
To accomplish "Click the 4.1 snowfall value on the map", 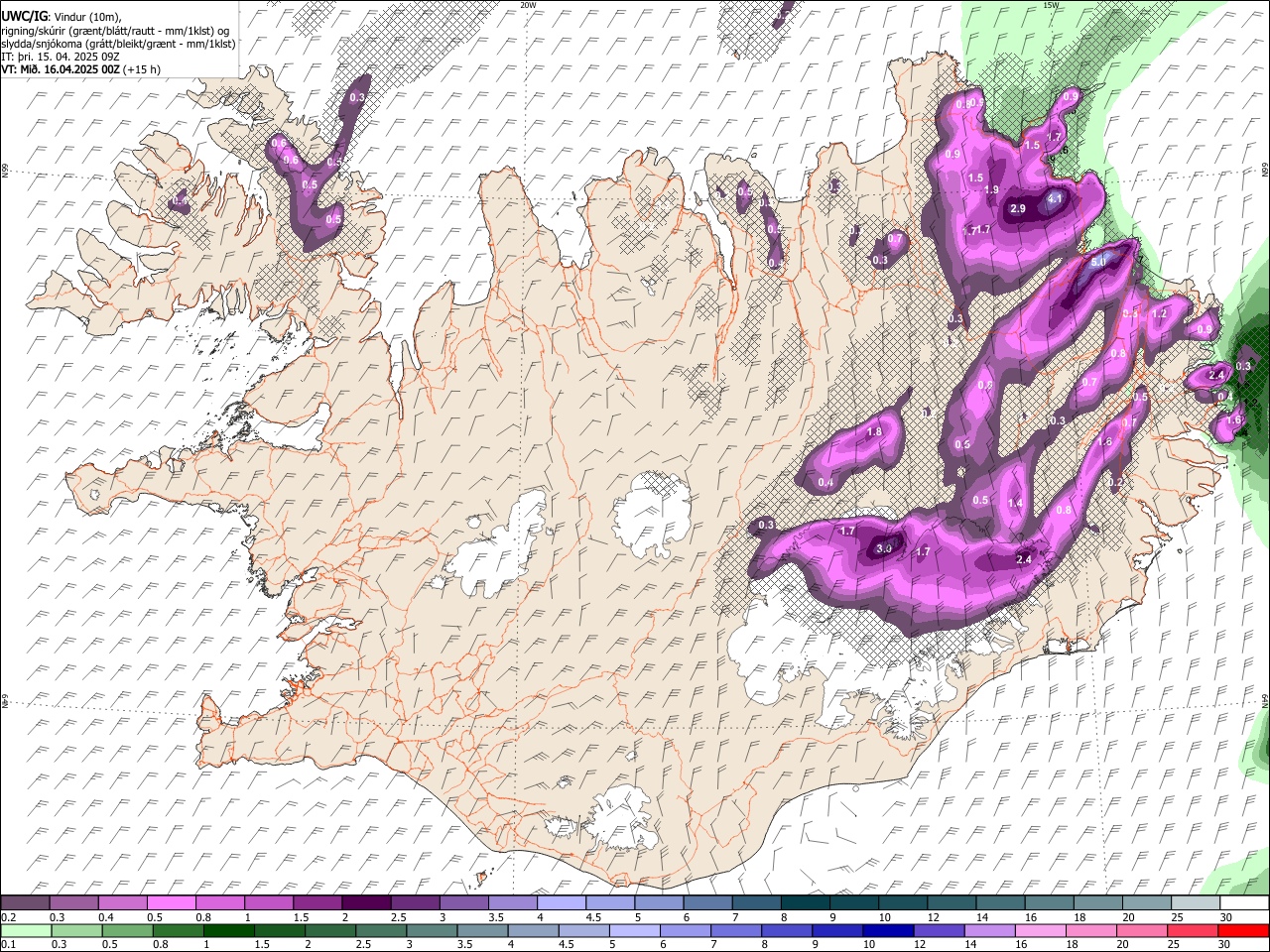I will coord(1055,198).
